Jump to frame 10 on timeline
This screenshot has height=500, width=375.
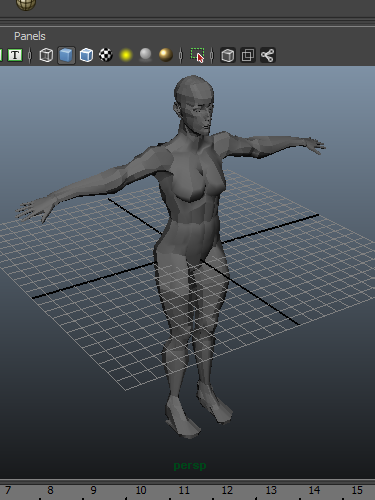point(141,490)
